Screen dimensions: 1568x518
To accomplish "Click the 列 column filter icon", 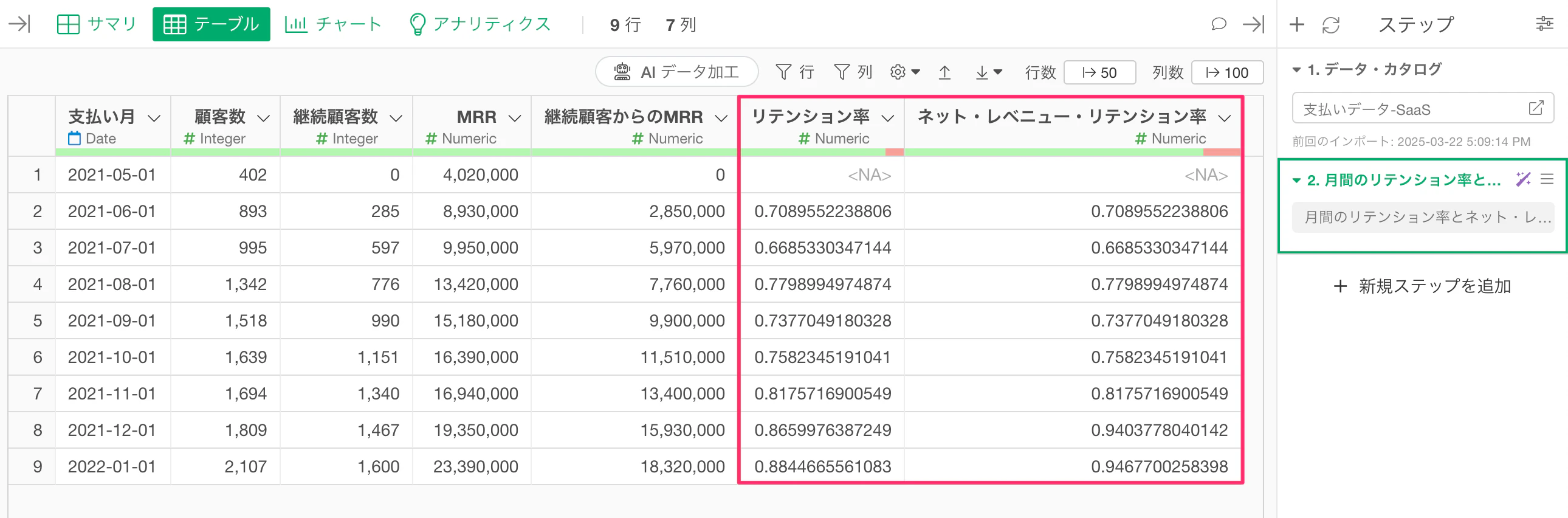I will 853,72.
